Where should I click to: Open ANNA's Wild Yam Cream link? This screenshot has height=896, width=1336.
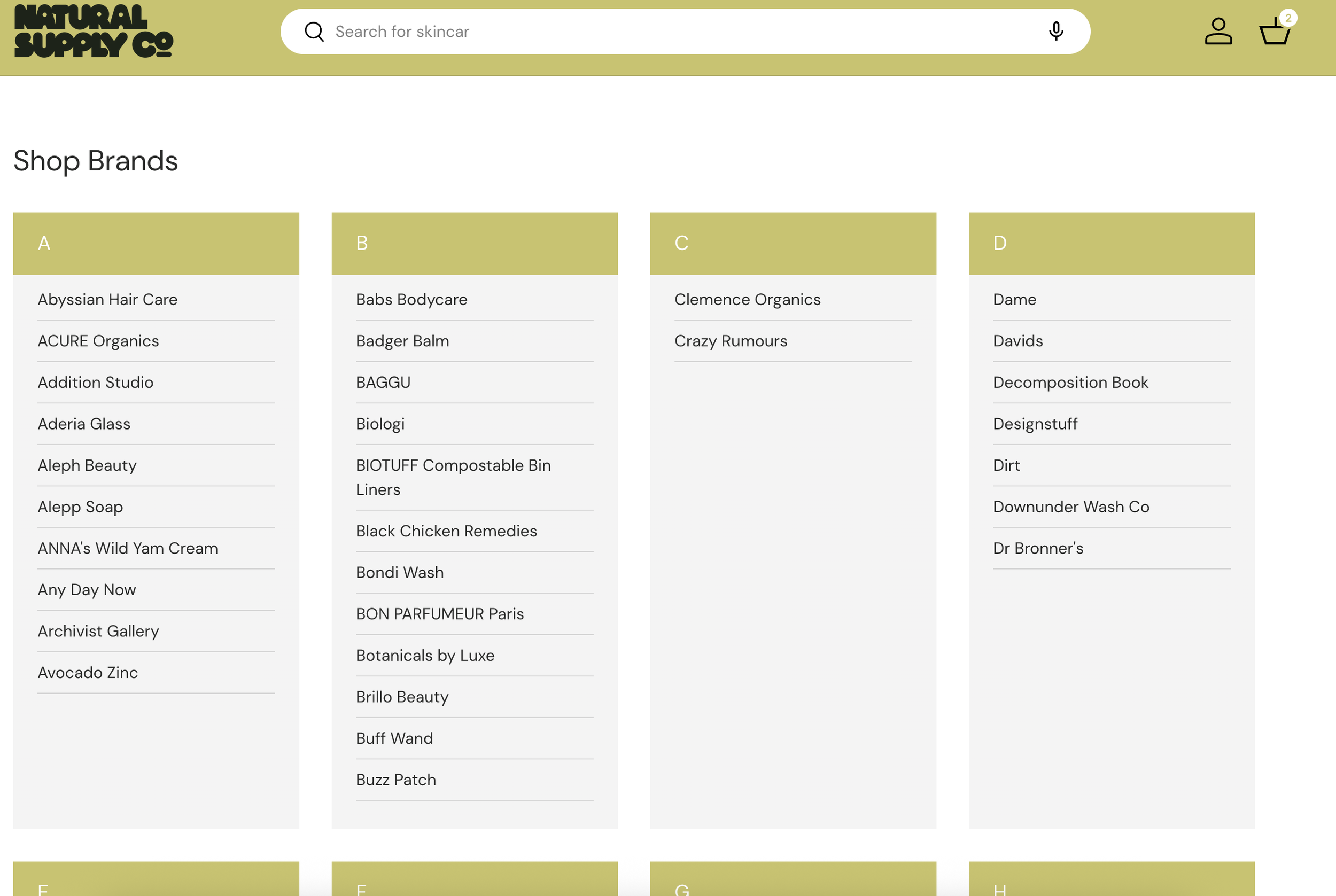pyautogui.click(x=127, y=548)
